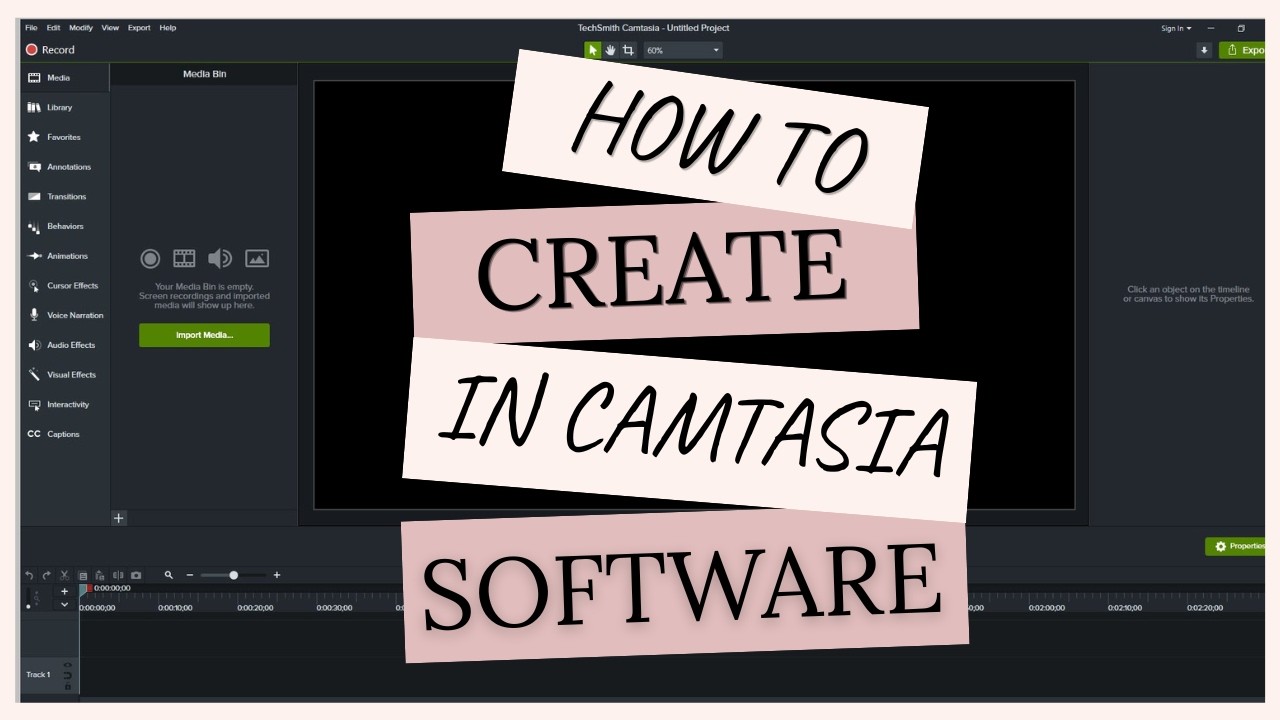Click the plus button under the Media Bin
The width and height of the screenshot is (1280, 720).
click(x=118, y=518)
